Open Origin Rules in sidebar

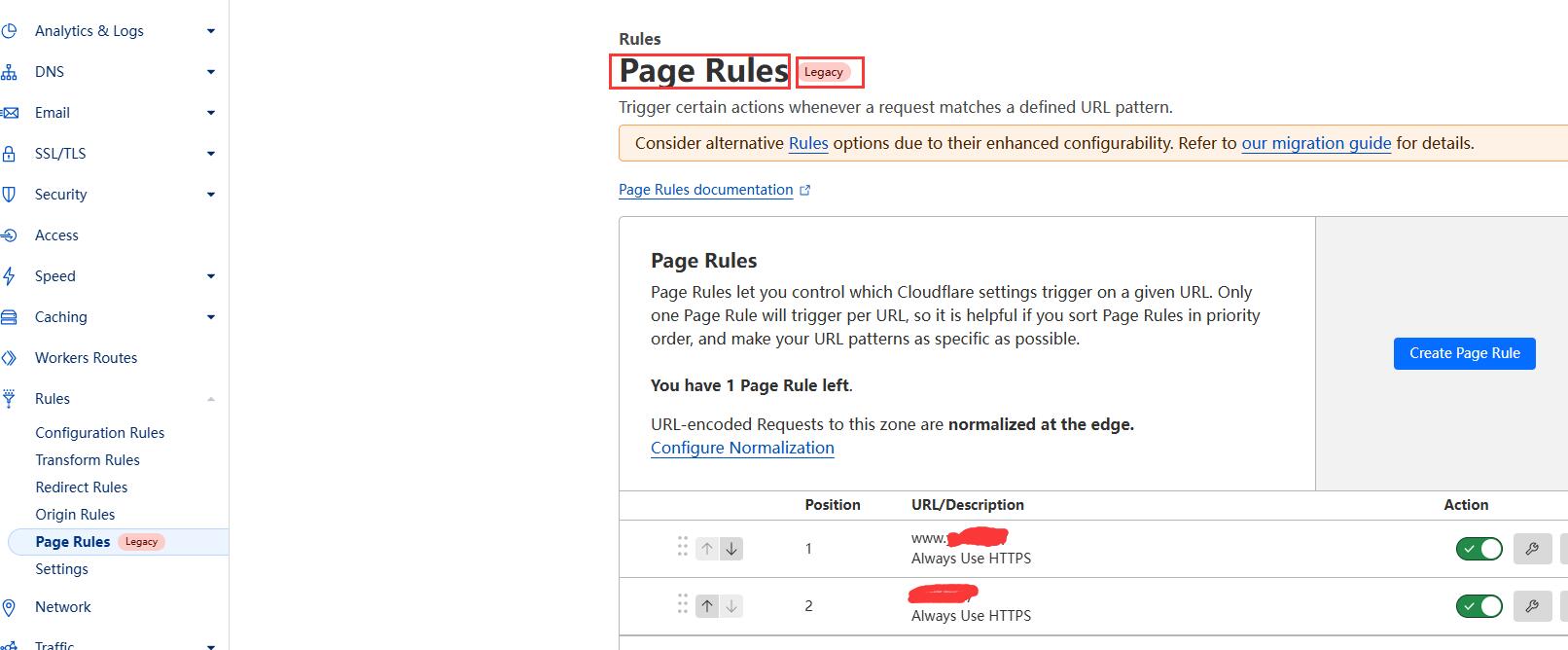pos(75,515)
